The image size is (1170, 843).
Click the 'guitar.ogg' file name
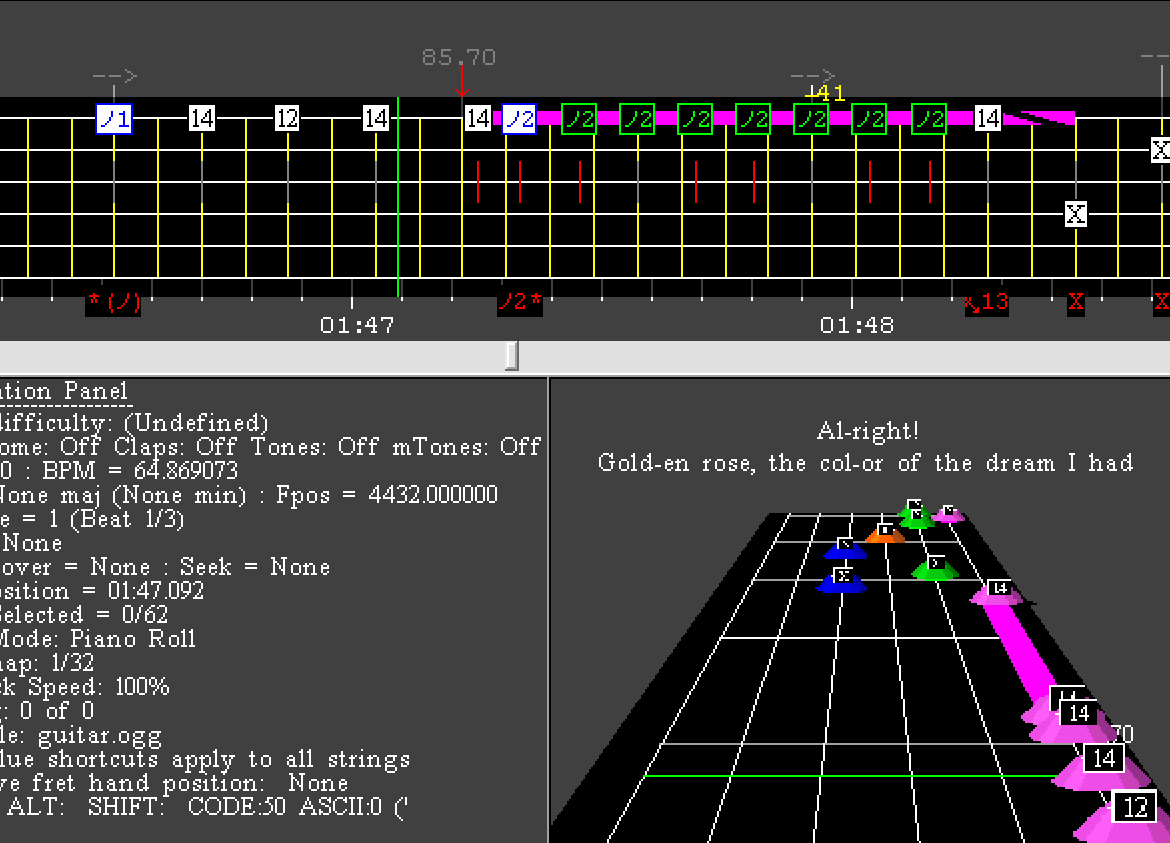click(x=99, y=736)
